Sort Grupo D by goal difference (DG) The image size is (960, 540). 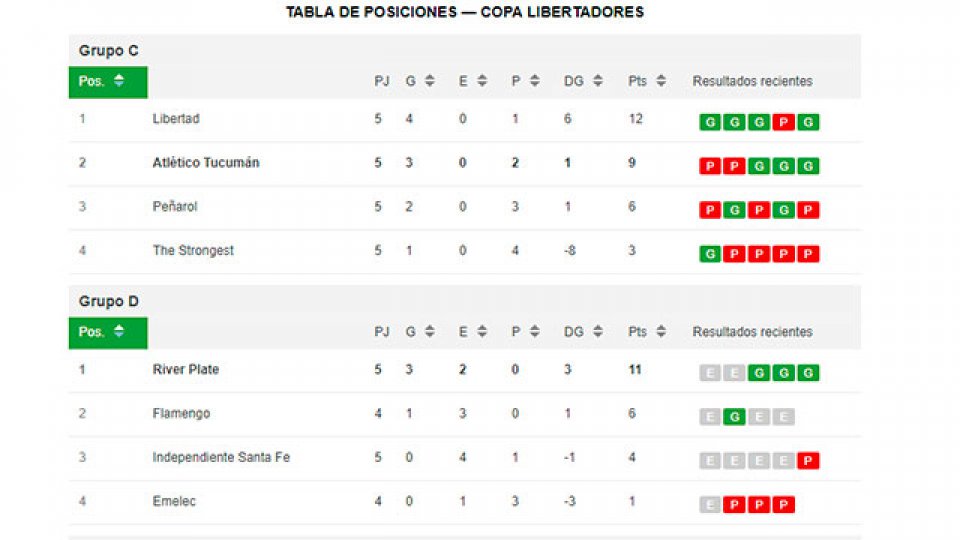tap(582, 332)
